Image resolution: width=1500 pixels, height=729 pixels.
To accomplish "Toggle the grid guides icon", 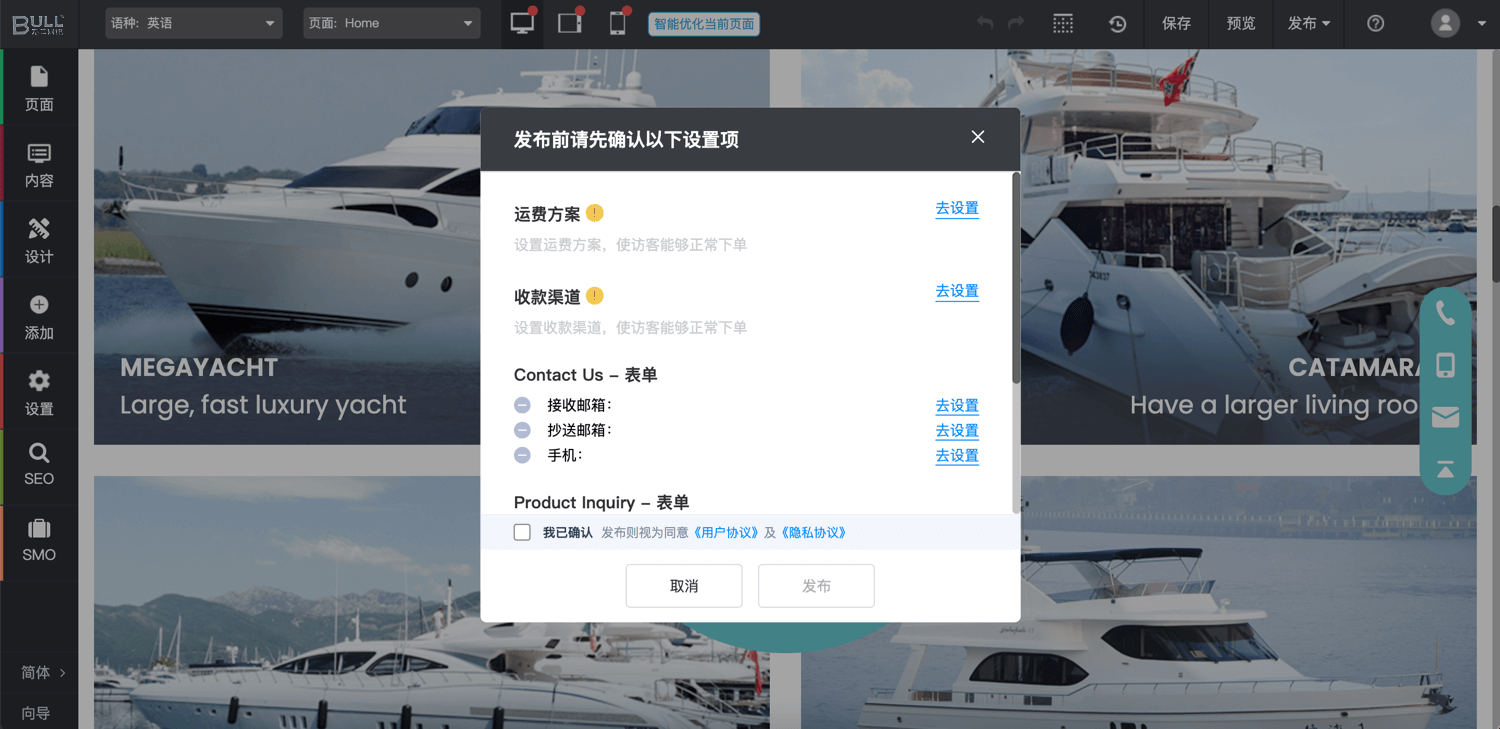I will tap(1063, 23).
